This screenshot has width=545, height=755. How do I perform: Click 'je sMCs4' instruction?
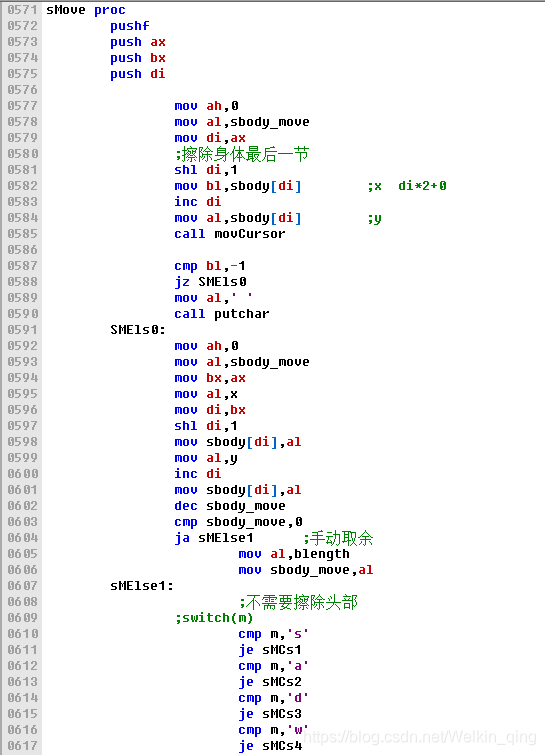270,746
